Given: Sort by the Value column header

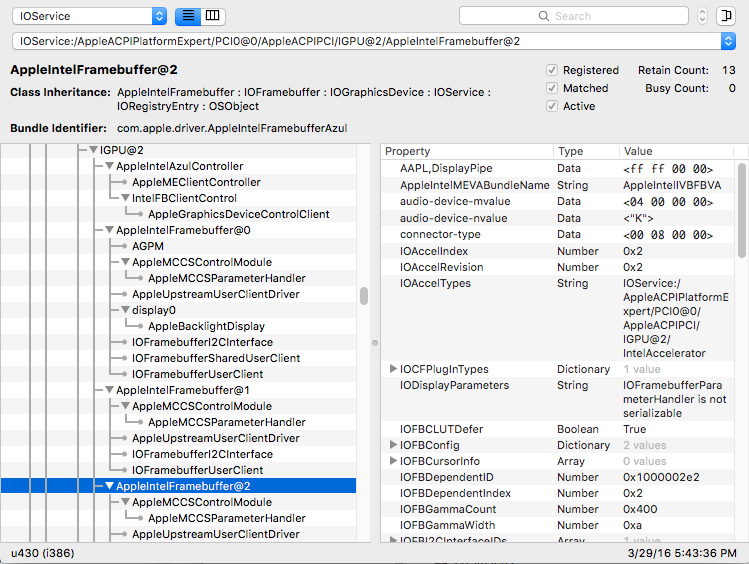Looking at the screenshot, I should 676,151.
